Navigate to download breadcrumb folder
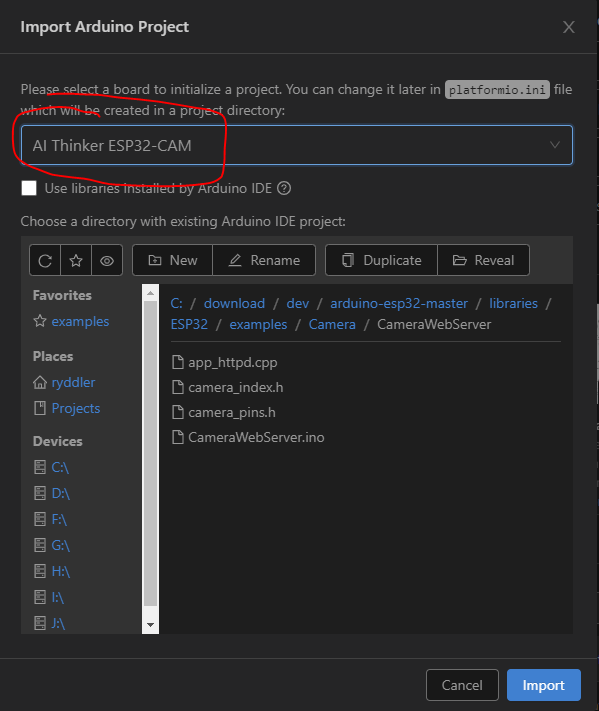599x711 pixels. [234, 303]
